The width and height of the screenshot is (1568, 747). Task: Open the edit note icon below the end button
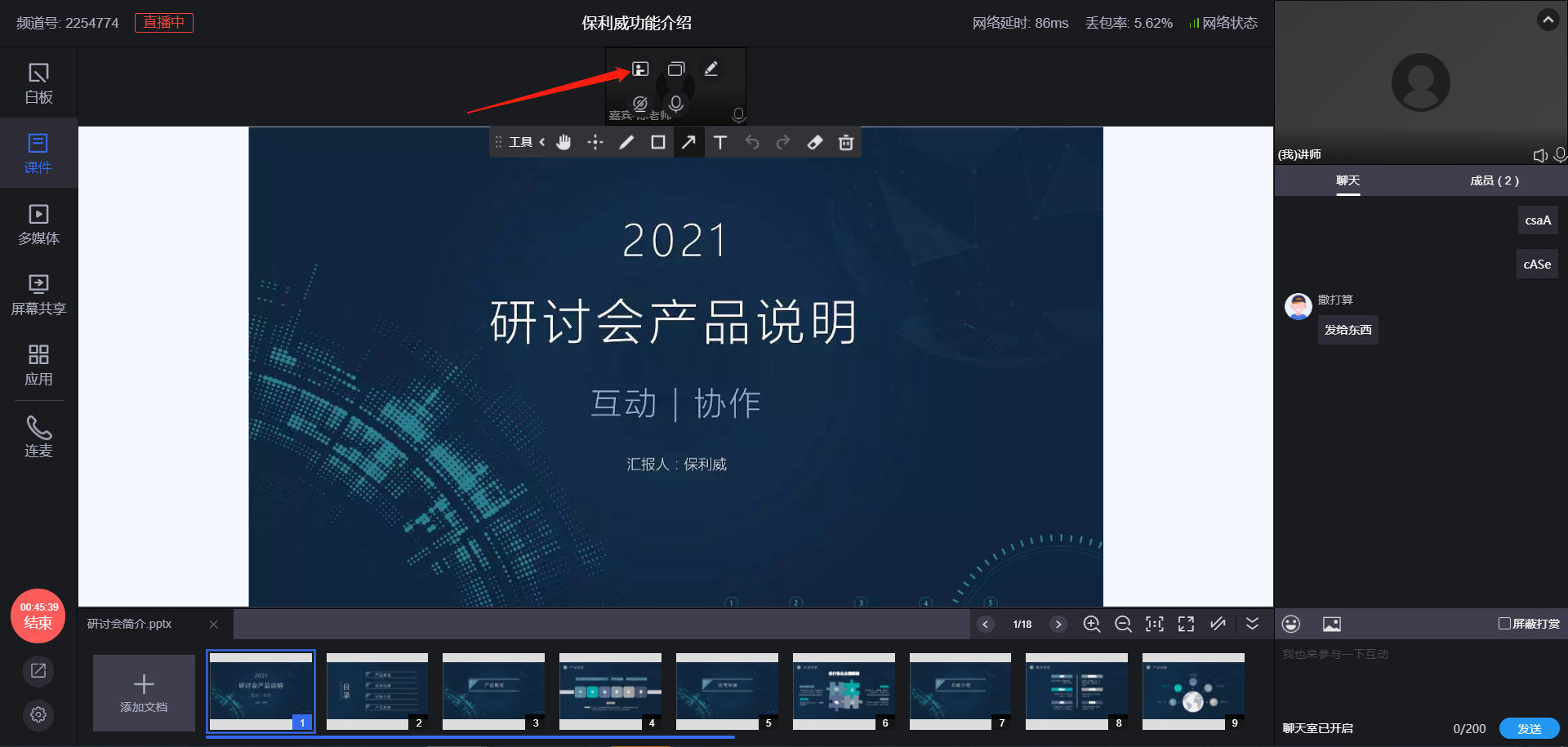[38, 670]
